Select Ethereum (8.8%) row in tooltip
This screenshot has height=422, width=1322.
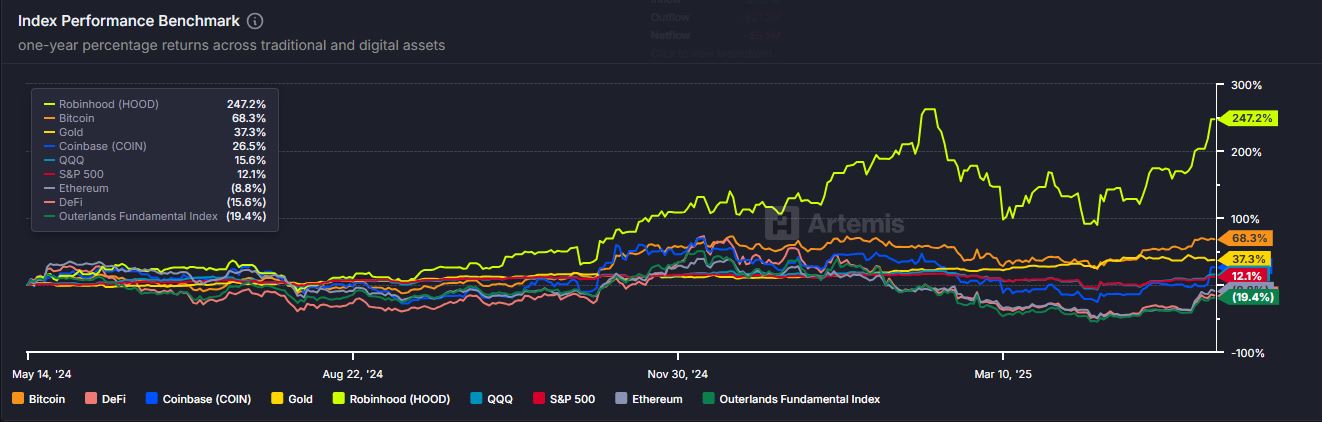click(x=154, y=188)
